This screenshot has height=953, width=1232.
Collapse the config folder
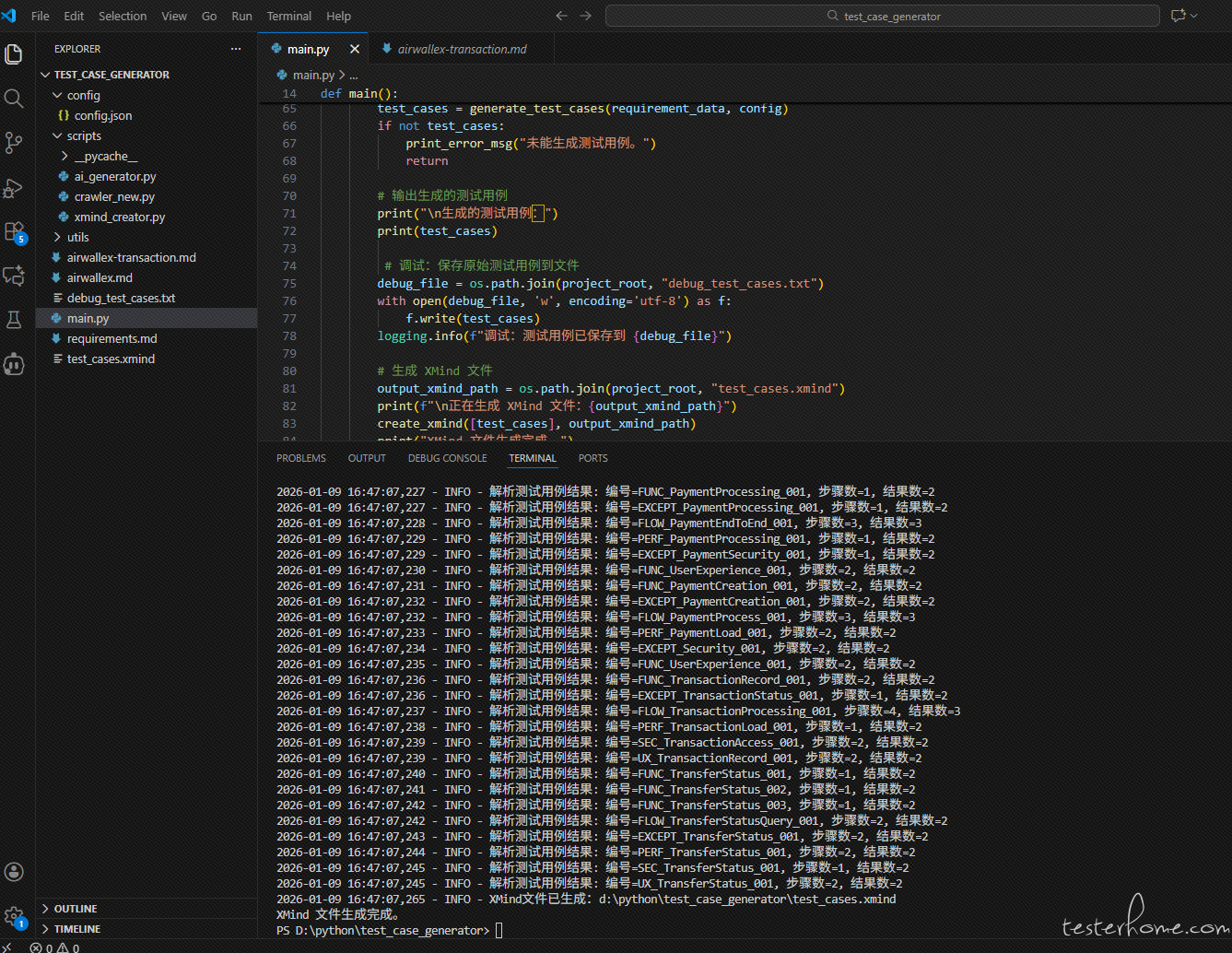point(83,95)
